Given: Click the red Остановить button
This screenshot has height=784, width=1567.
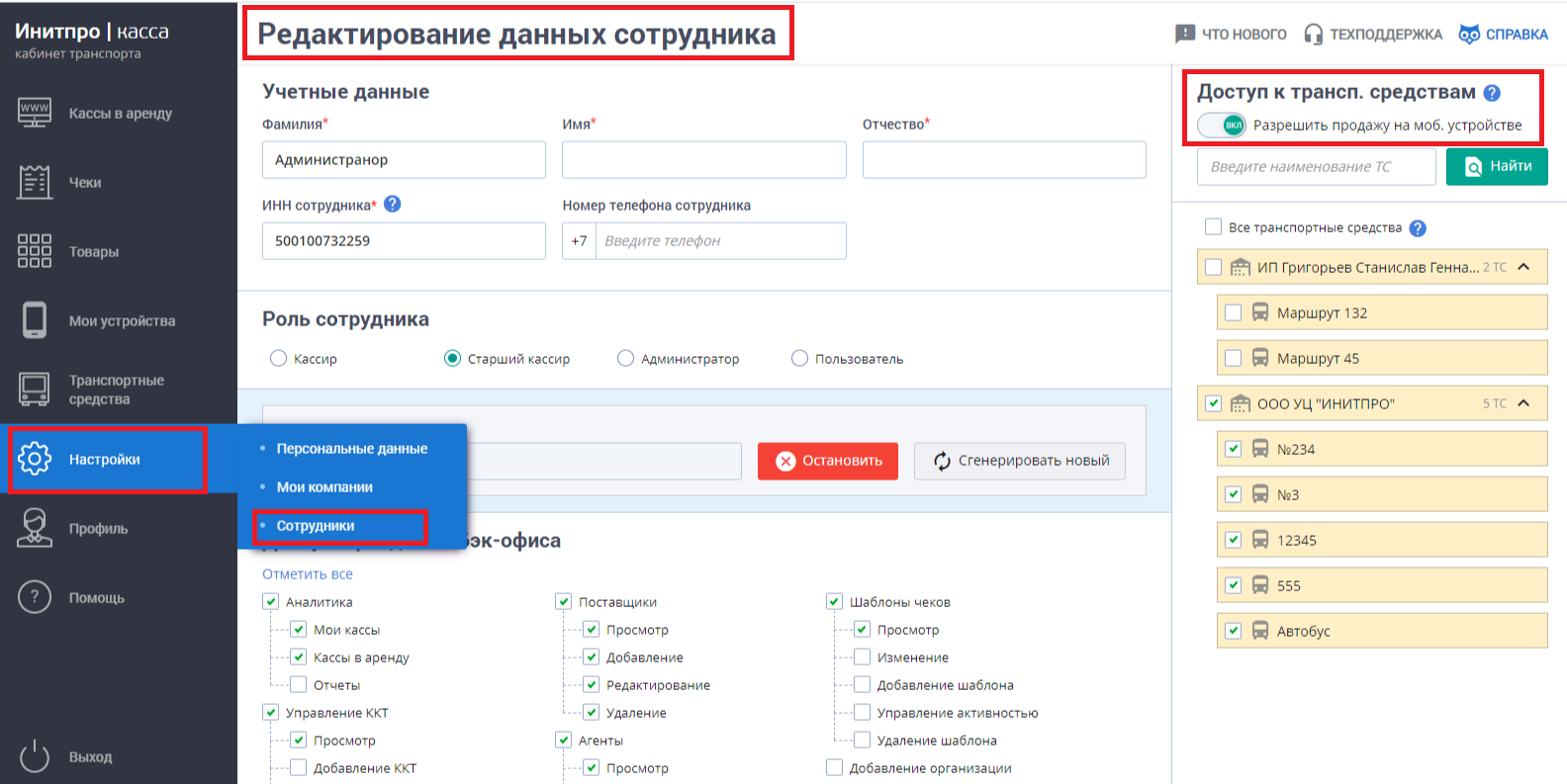Looking at the screenshot, I should pyautogui.click(x=827, y=461).
